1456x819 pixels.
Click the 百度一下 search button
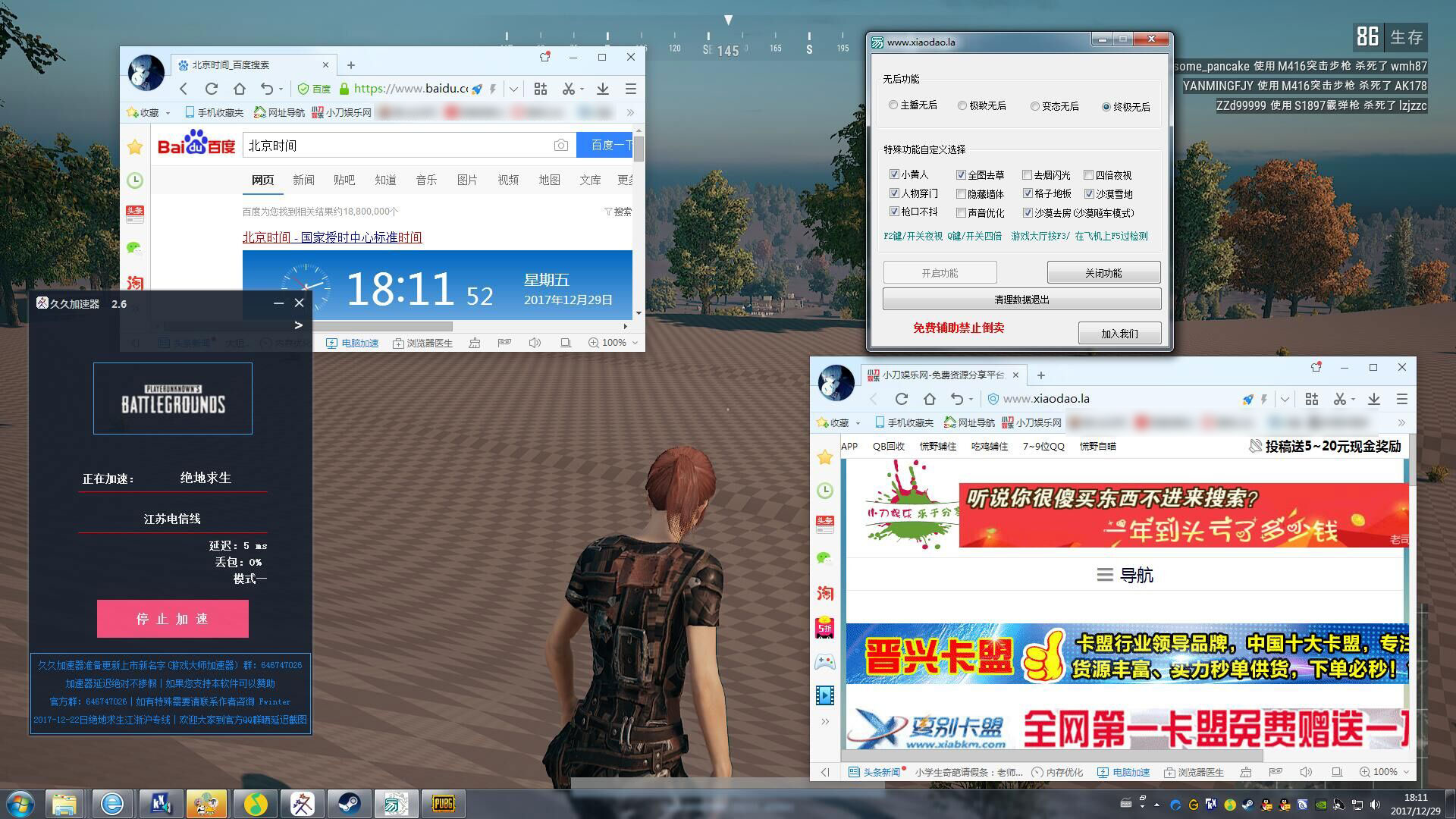click(604, 145)
